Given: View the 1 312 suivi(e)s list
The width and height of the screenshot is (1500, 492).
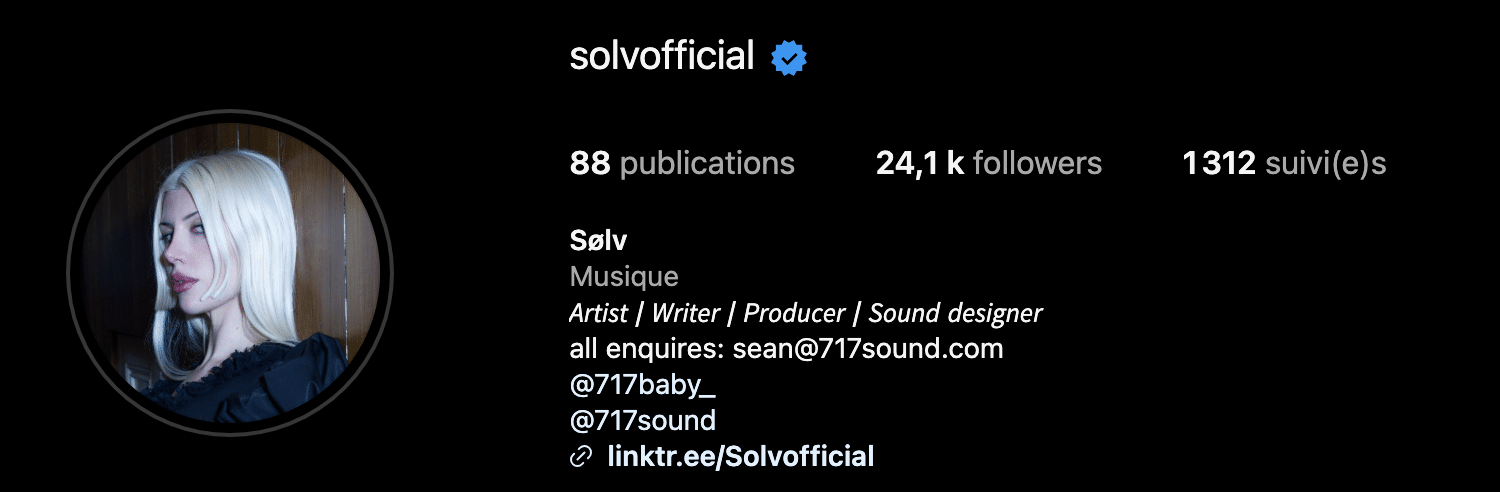Looking at the screenshot, I should coord(1284,163).
